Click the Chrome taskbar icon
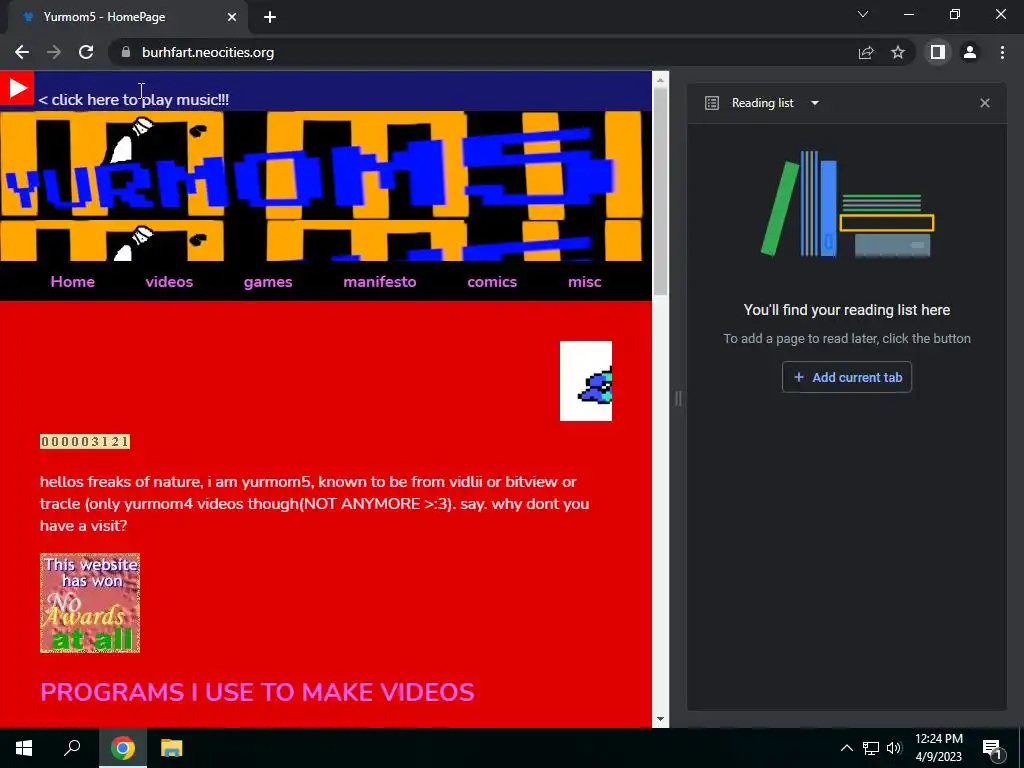This screenshot has width=1024, height=768. tap(122, 748)
